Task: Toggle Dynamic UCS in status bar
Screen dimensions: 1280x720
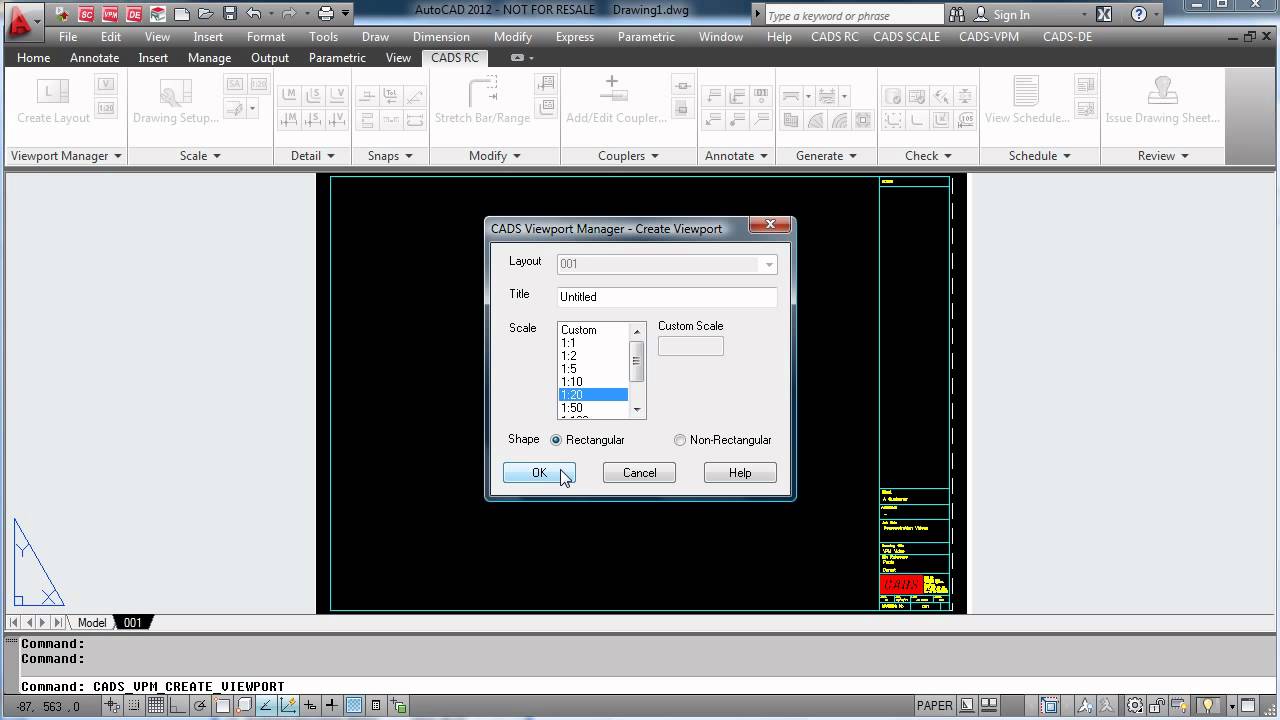Action: [x=288, y=706]
